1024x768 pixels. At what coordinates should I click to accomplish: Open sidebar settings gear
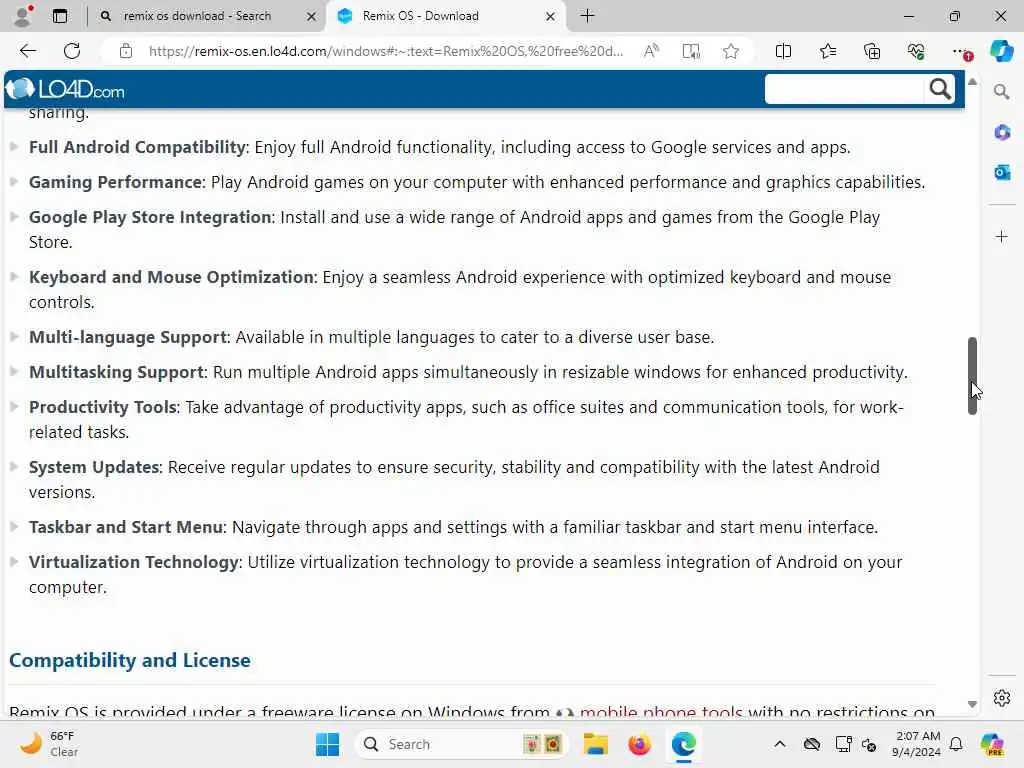click(x=1001, y=698)
